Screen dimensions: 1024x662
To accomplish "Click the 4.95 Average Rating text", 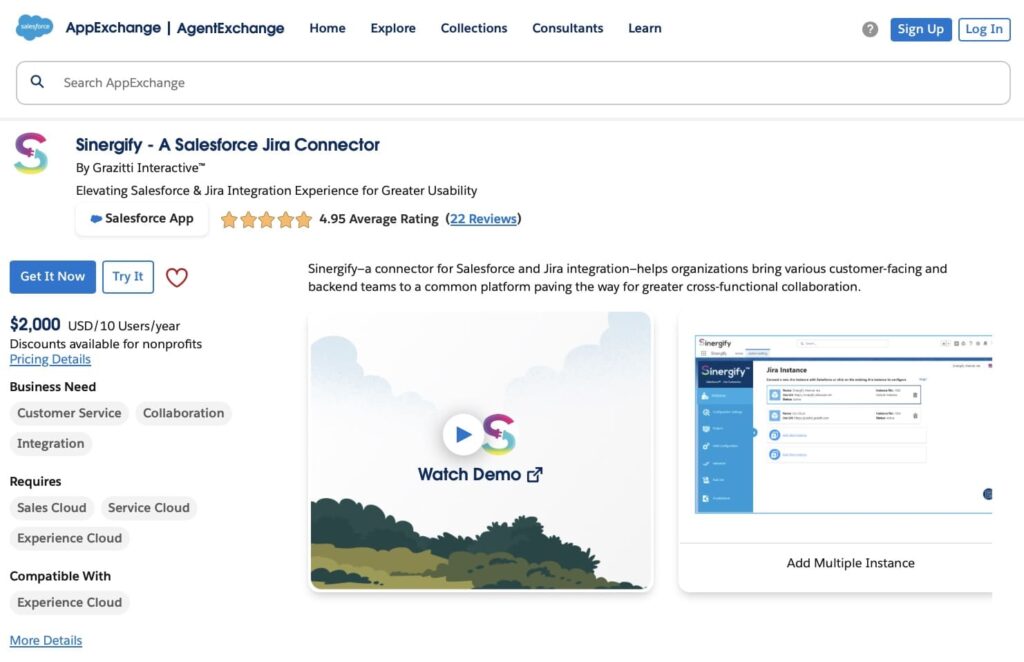I will [x=379, y=219].
